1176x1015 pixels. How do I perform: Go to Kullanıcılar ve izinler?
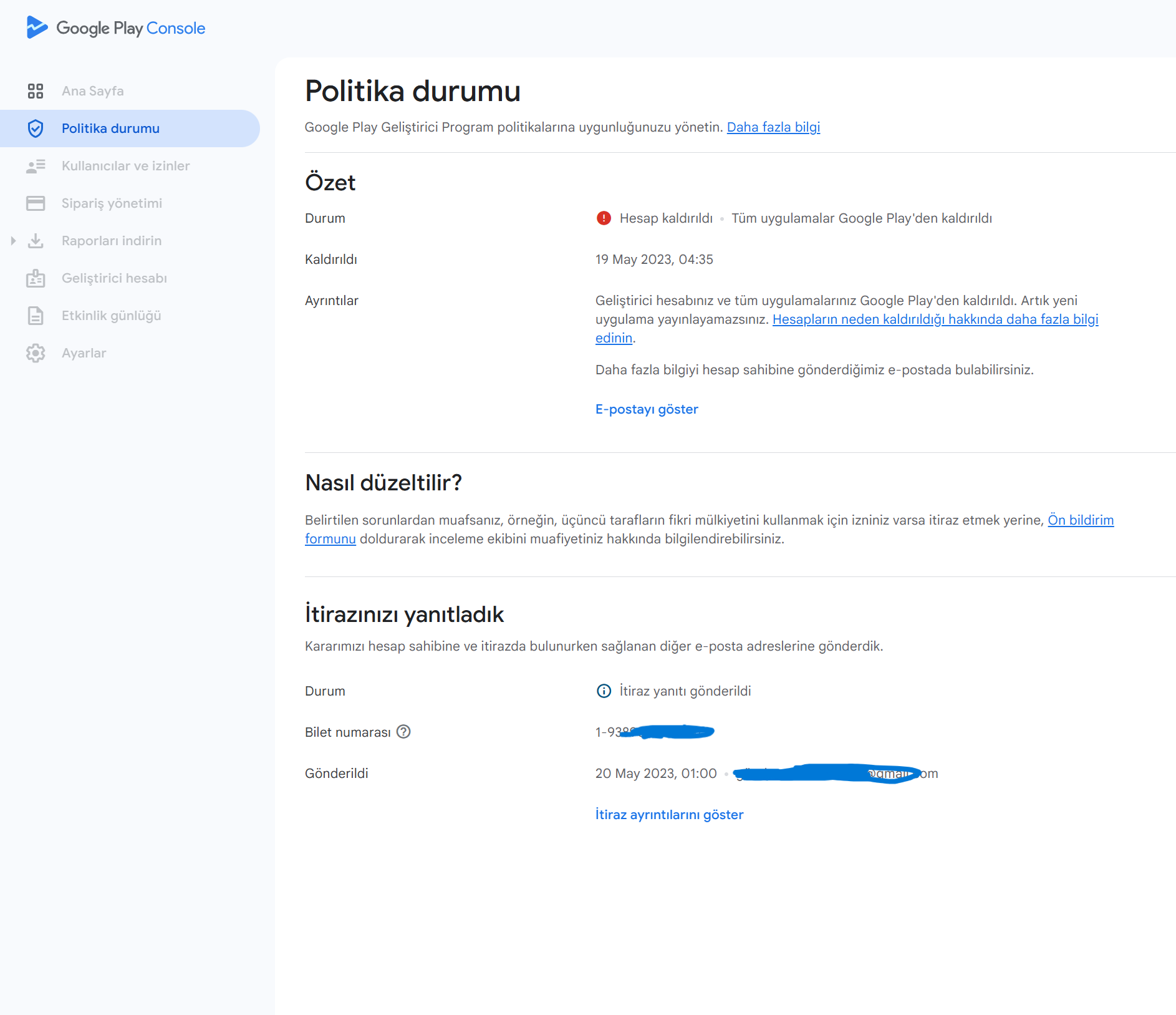click(x=130, y=166)
